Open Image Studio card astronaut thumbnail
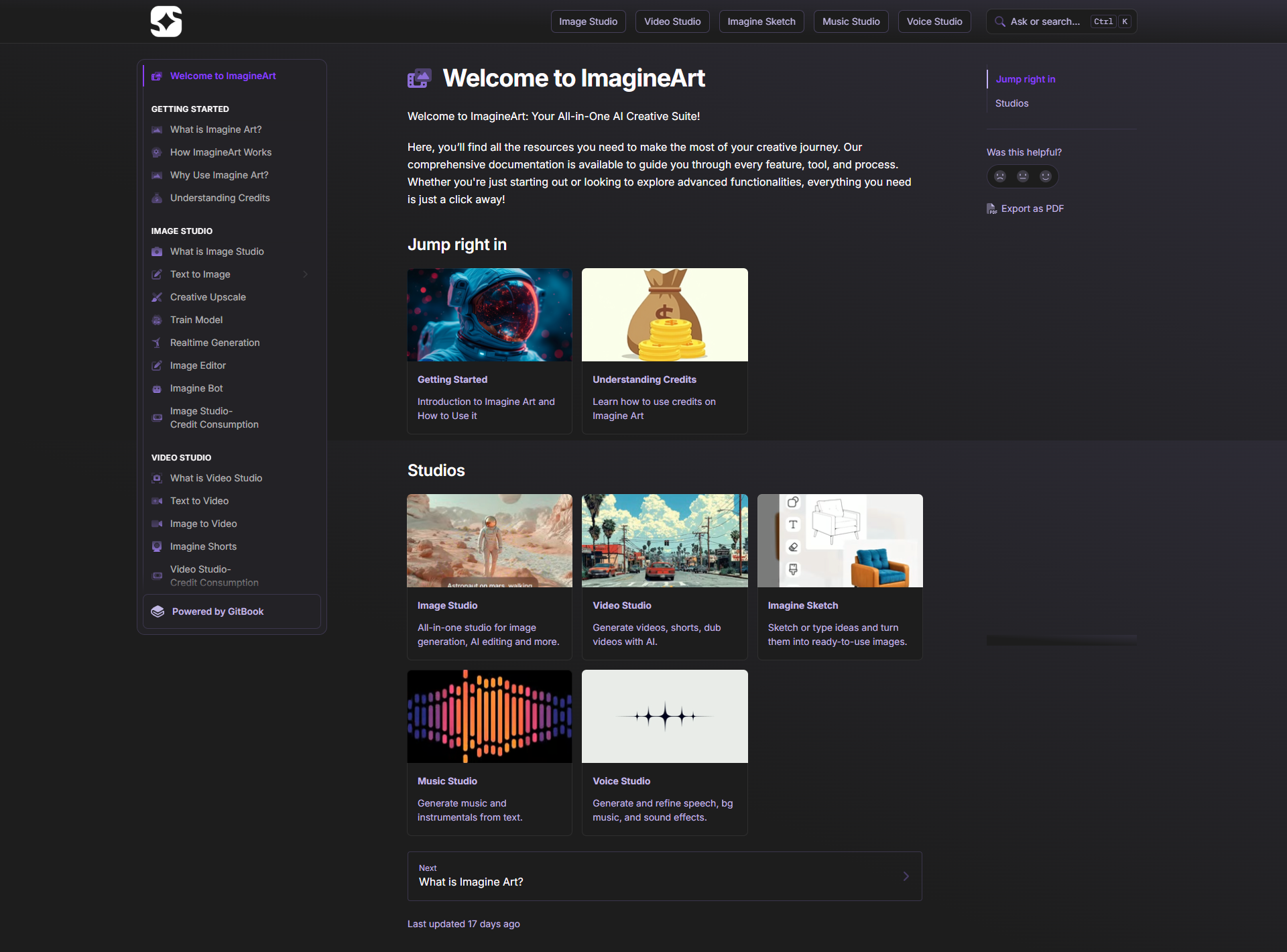This screenshot has height=952, width=1287. coord(490,541)
